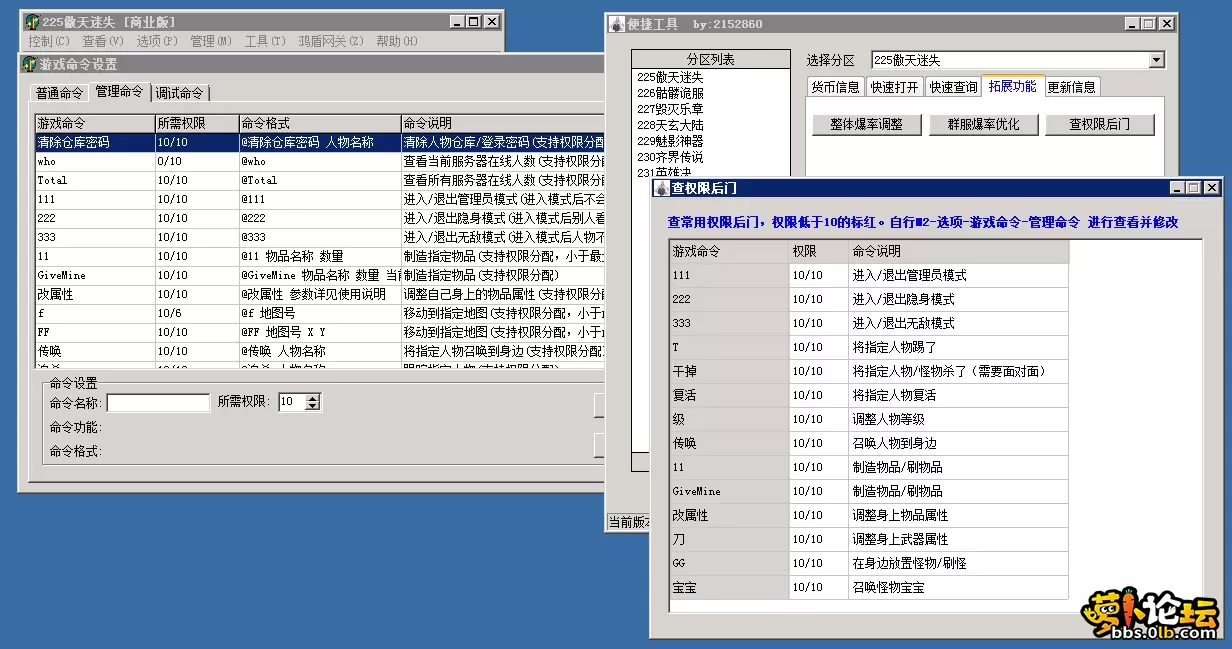Select the who command row

[x=319, y=161]
